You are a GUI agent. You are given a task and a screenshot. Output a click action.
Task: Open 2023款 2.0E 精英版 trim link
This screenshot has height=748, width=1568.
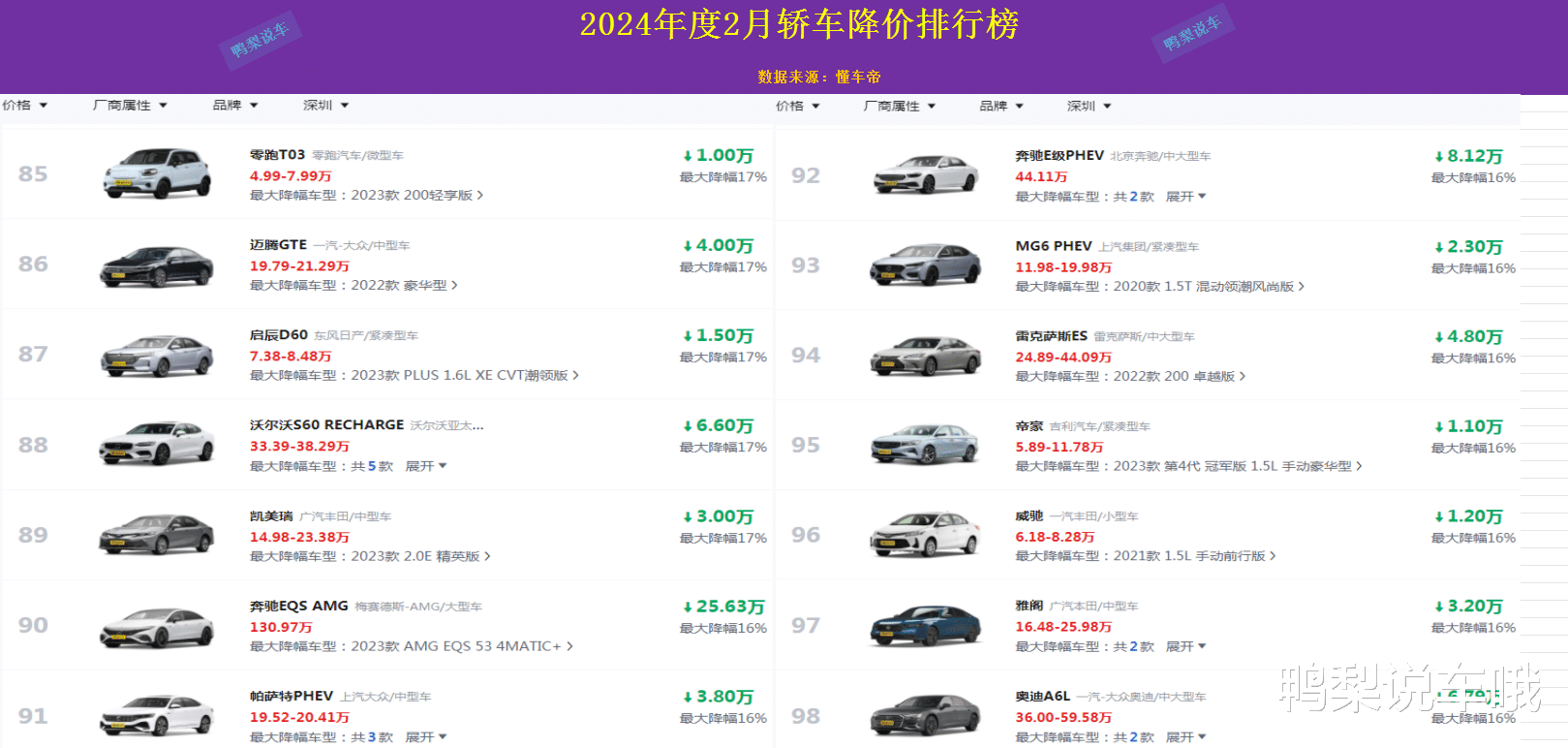pyautogui.click(x=420, y=557)
